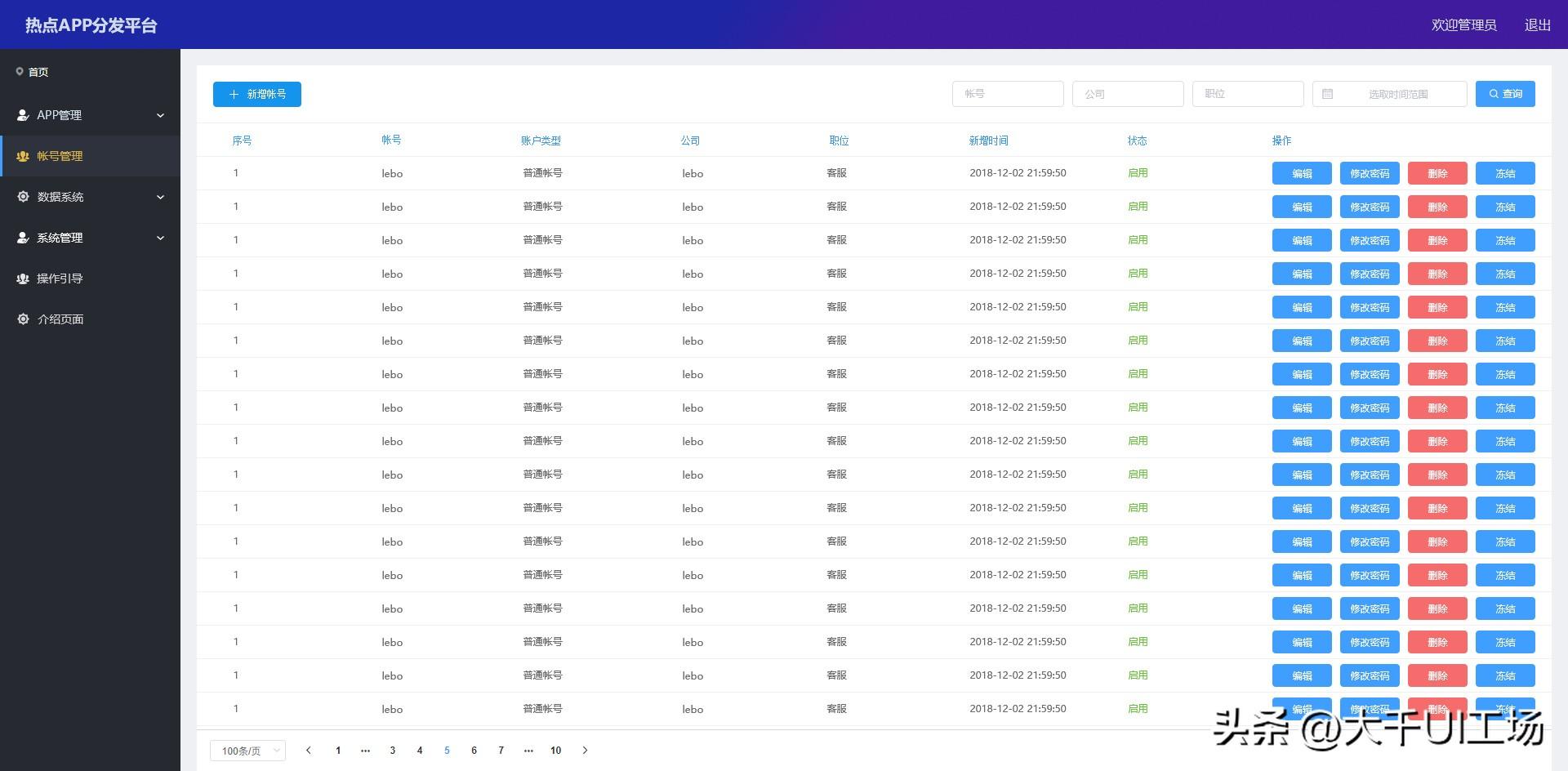The image size is (1568, 771).
Task: Click 编辑 in the first table row
Action: coord(1302,173)
